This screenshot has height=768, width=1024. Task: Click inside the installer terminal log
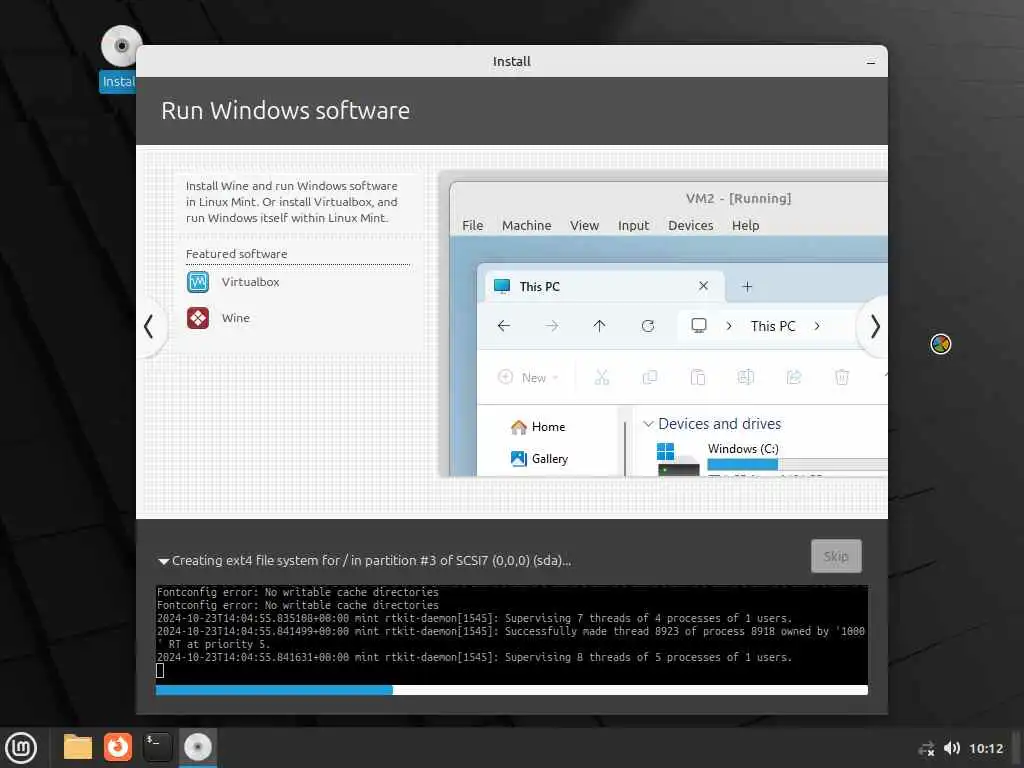[x=511, y=634]
